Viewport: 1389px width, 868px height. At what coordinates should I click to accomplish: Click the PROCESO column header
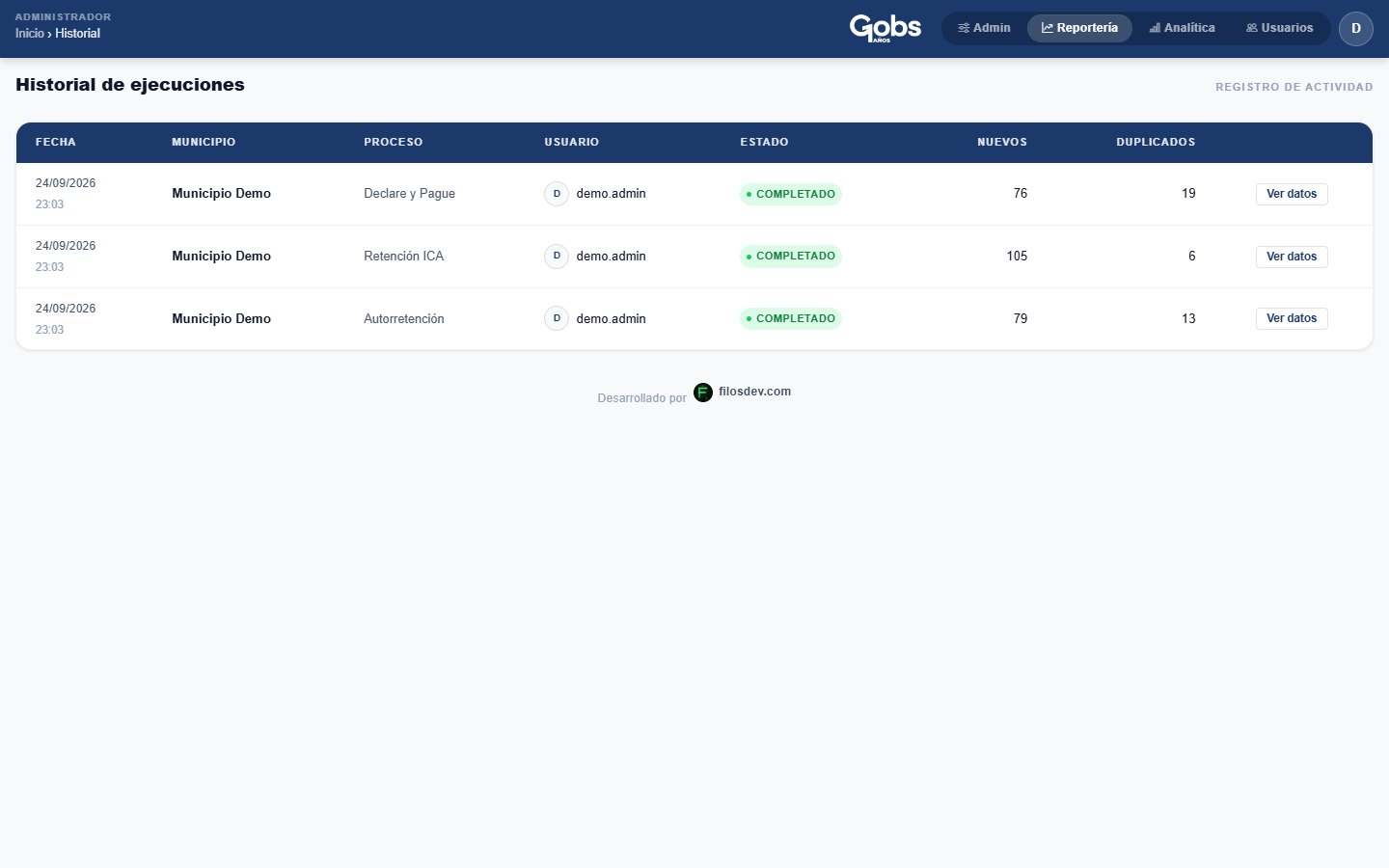pos(393,142)
